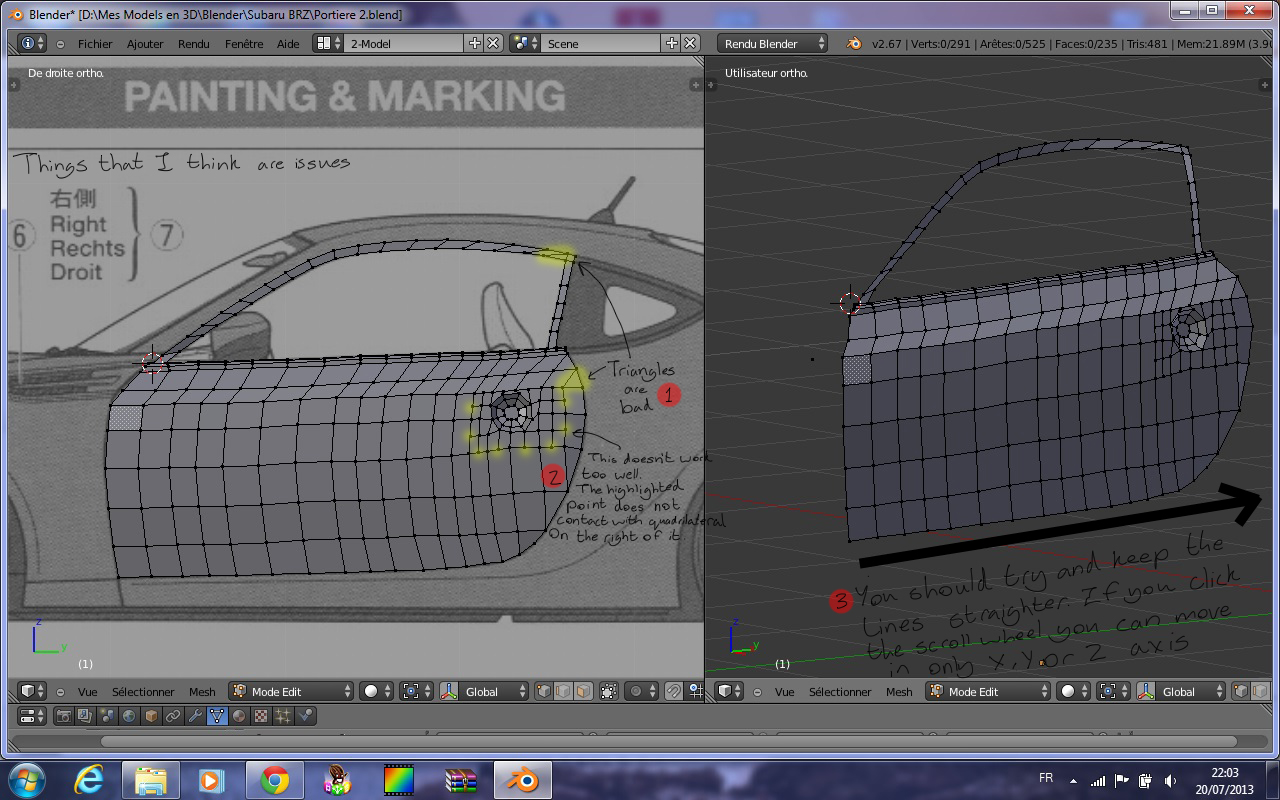Open the Rendu Blender engine dropdown
The width and height of the screenshot is (1280, 800).
(772, 43)
